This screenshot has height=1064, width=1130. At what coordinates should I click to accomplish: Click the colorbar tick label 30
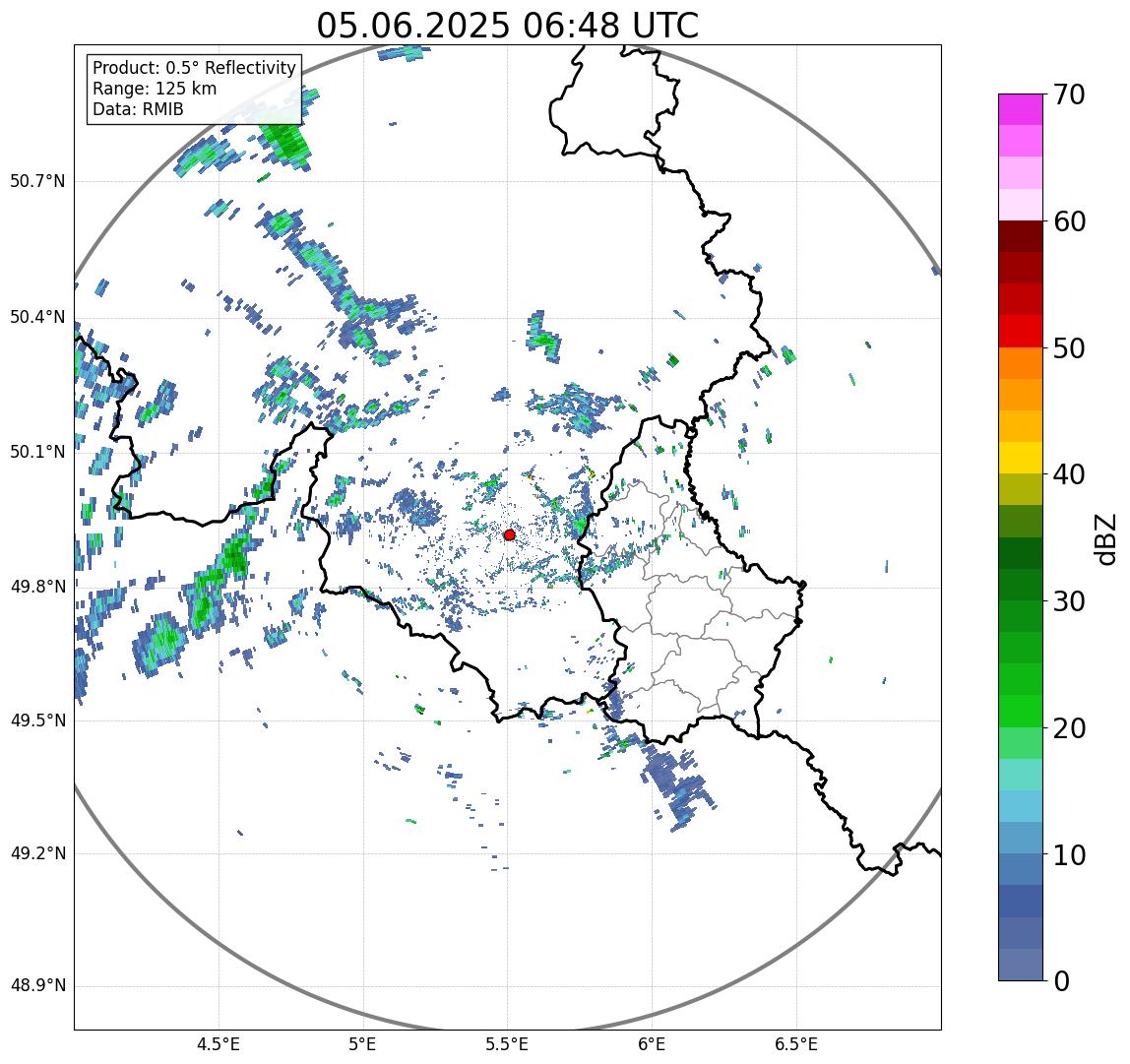(1069, 601)
